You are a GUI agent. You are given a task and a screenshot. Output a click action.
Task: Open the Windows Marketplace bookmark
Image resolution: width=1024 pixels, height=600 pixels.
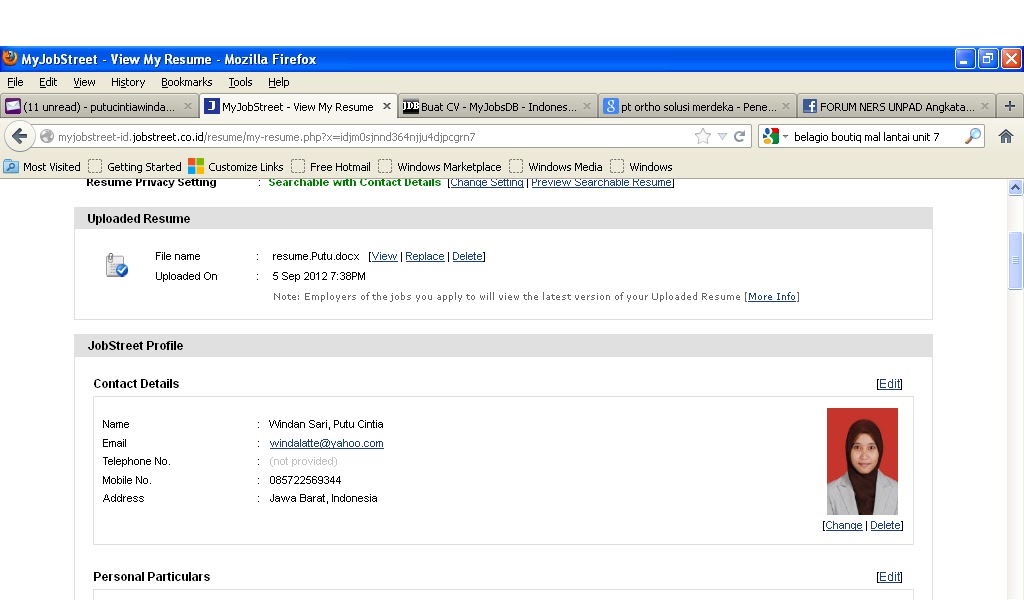tap(440, 166)
